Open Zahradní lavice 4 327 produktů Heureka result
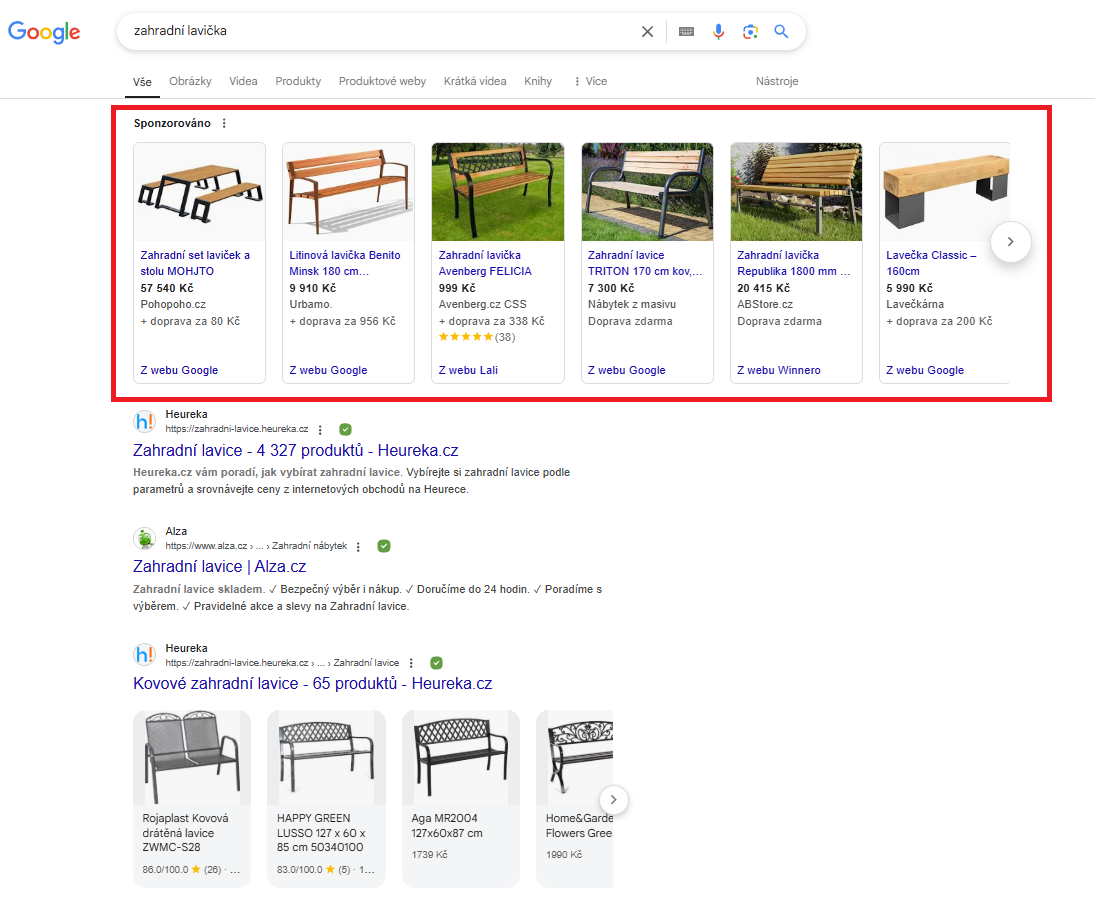The height and width of the screenshot is (905, 1095). click(x=295, y=450)
